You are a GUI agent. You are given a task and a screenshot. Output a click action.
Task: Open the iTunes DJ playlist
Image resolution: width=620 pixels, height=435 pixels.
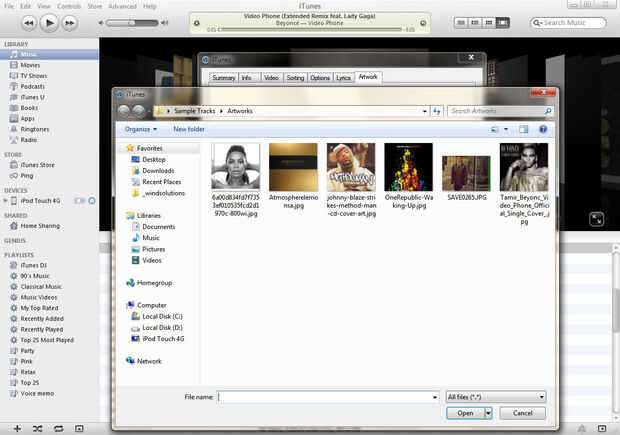click(34, 265)
